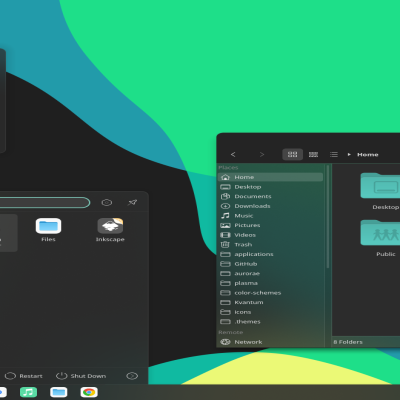Open the color-schemes place entry
Image resolution: width=400 pixels, height=400 pixels.
pyautogui.click(x=270, y=293)
